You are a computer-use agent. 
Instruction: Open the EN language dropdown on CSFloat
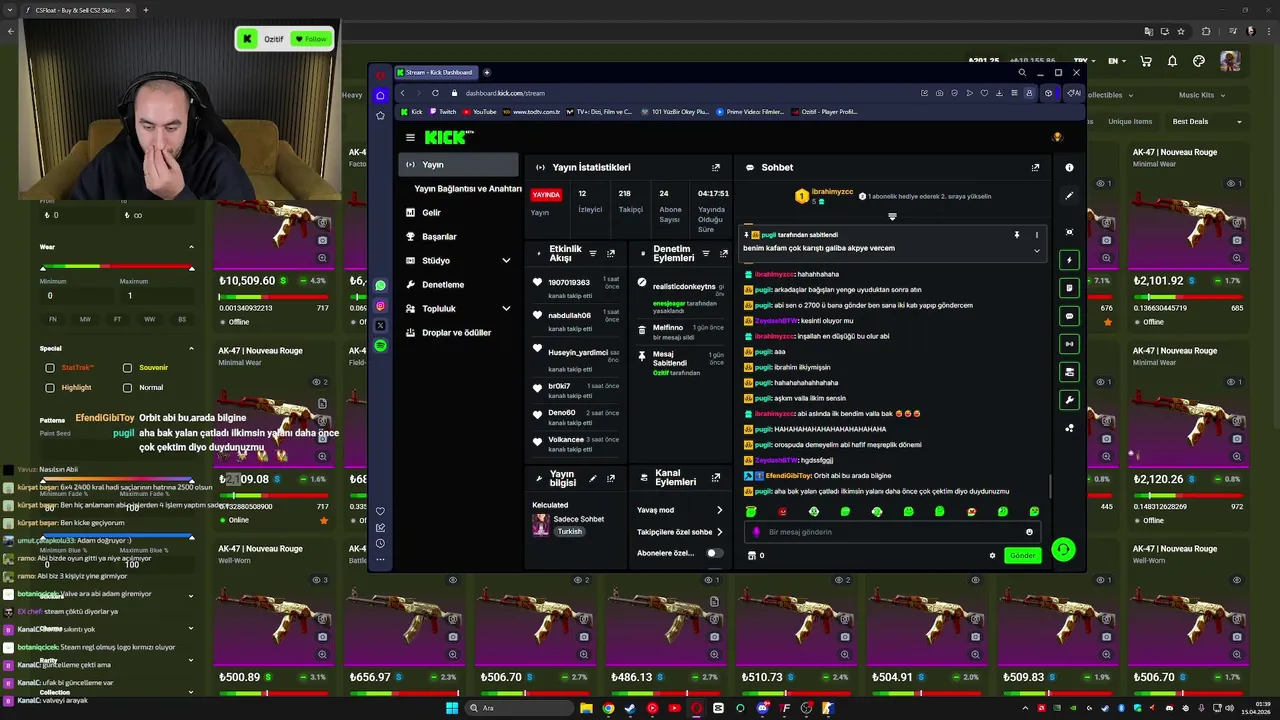point(1118,61)
